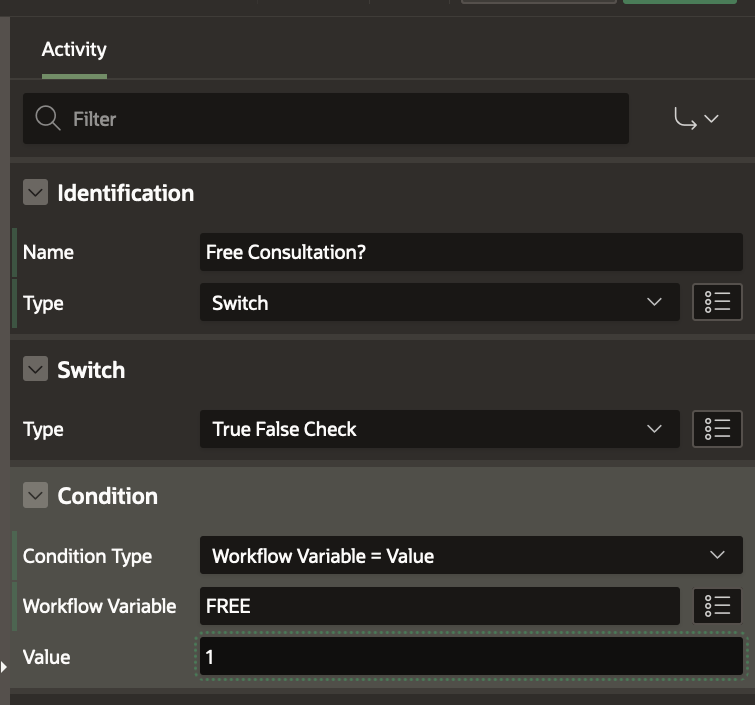The height and width of the screenshot is (705, 755).
Task: Click the splitter arrow on left edge
Action: coord(4,666)
